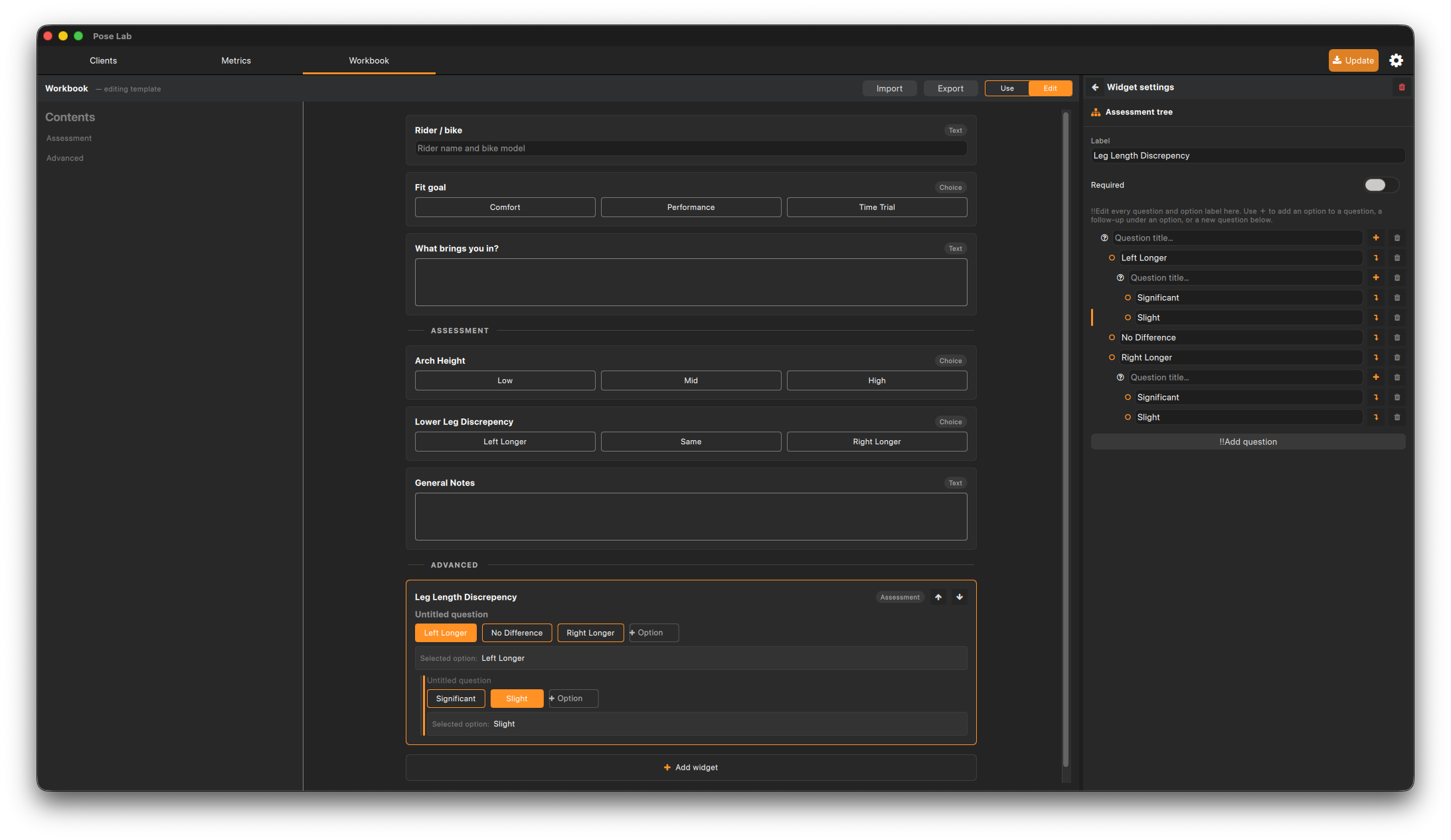Open the Workbook tab
The height and width of the screenshot is (840, 1451).
pos(369,60)
